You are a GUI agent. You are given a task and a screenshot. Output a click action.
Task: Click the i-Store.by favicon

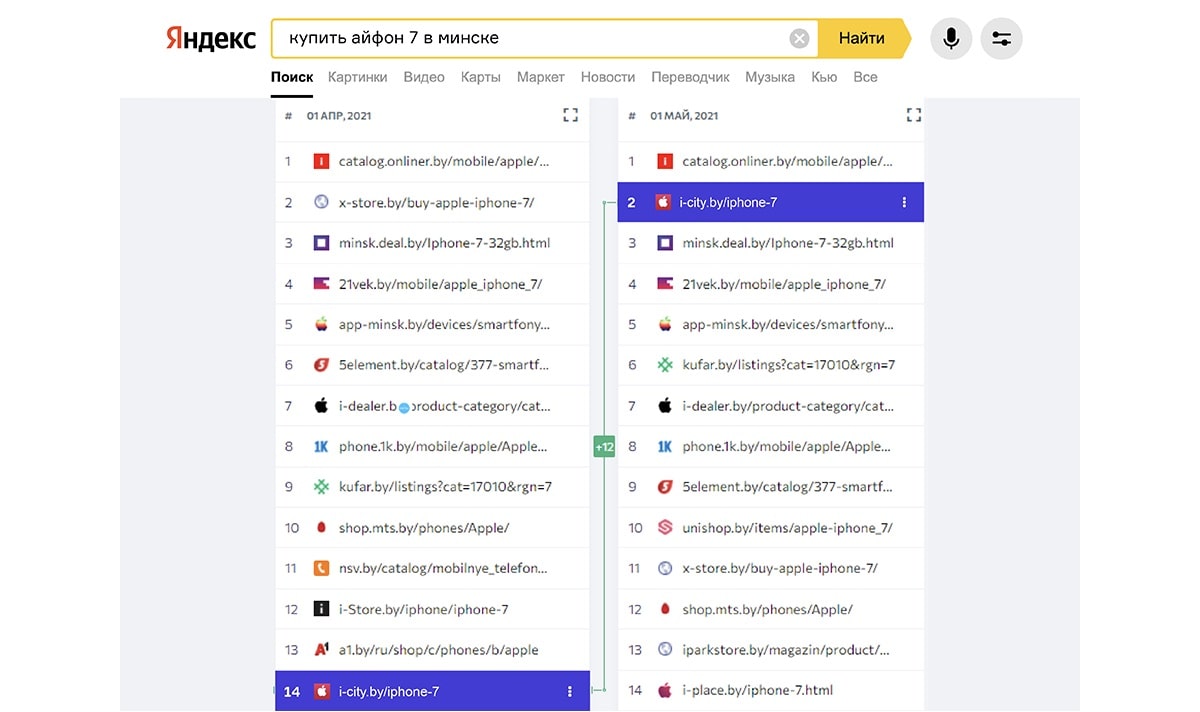click(321, 609)
